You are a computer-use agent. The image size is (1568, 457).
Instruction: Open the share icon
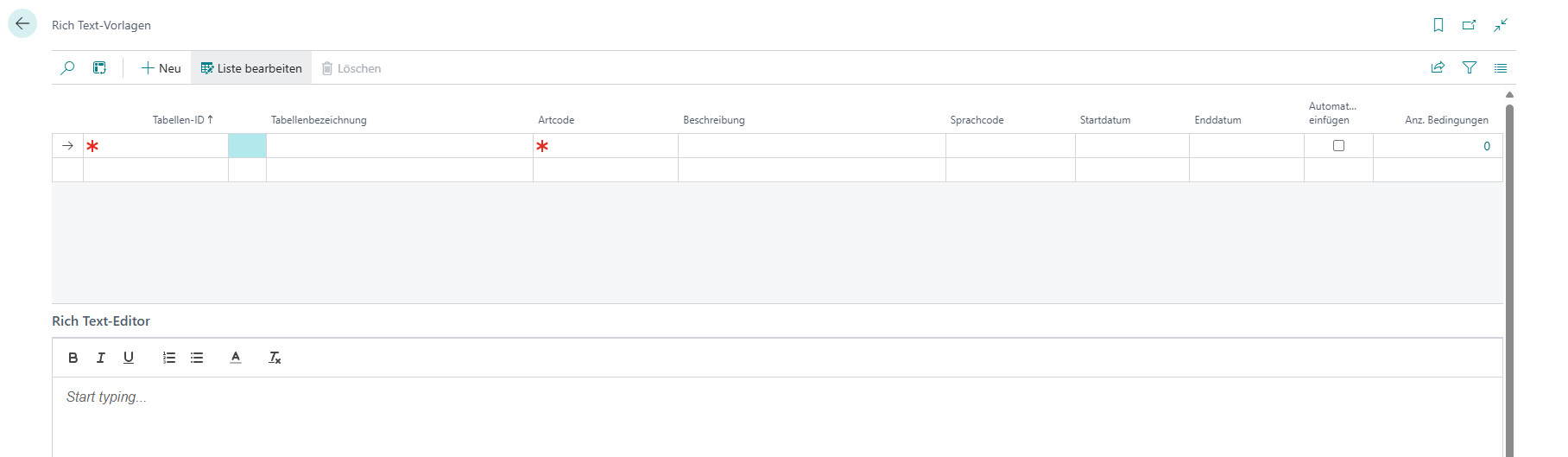(x=1438, y=67)
